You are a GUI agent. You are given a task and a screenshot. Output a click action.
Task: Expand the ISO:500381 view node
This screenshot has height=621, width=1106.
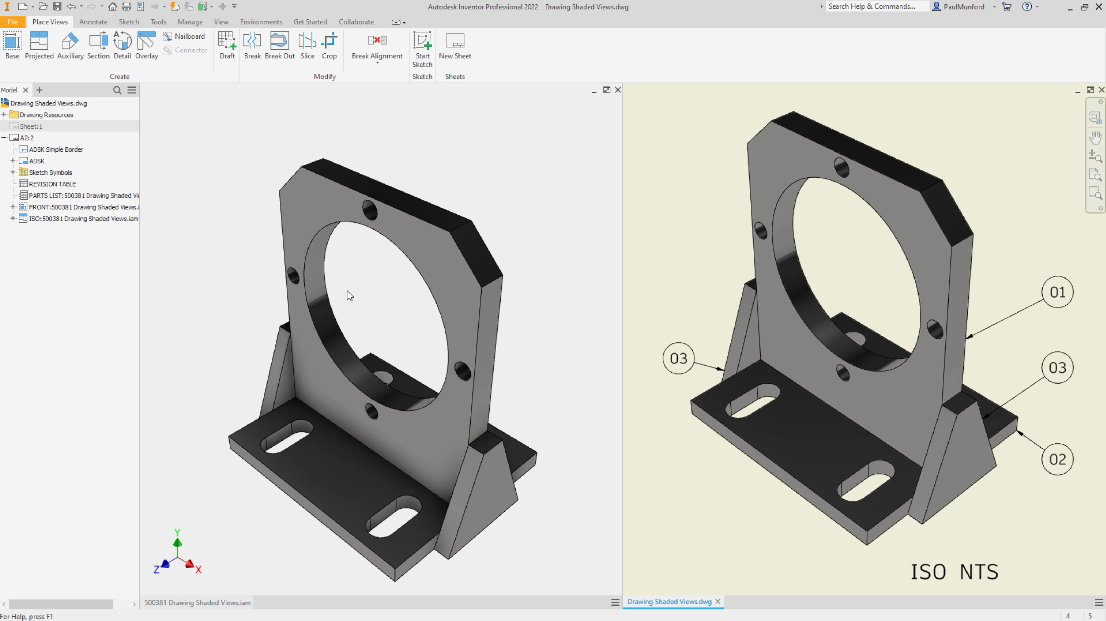click(x=13, y=219)
